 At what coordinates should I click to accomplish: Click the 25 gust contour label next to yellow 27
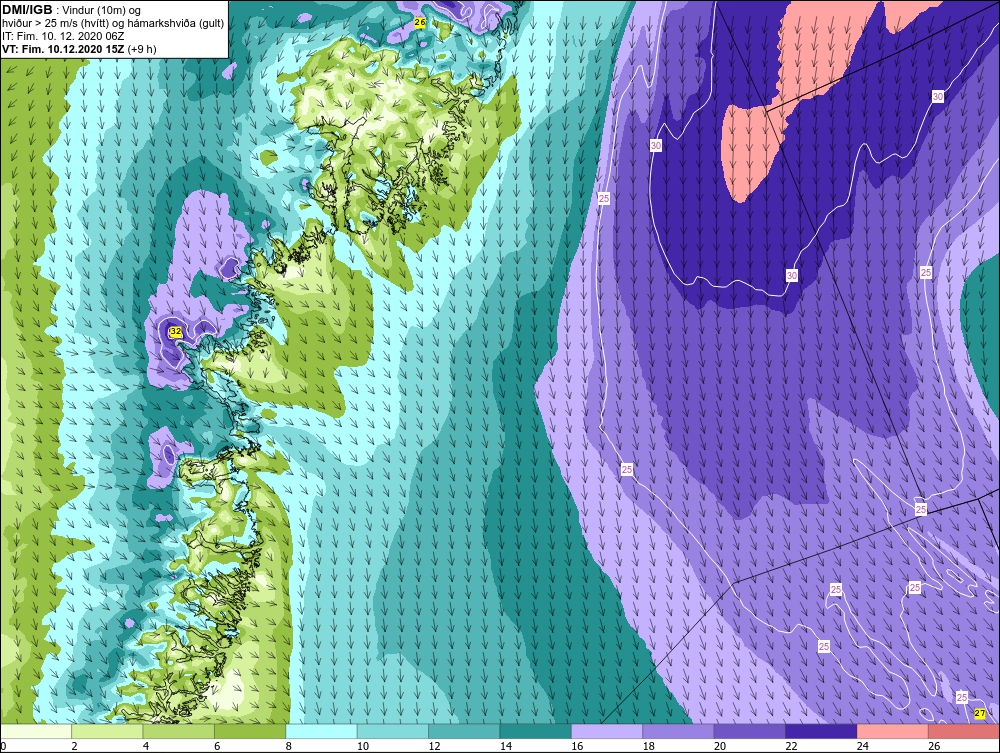coord(962,698)
